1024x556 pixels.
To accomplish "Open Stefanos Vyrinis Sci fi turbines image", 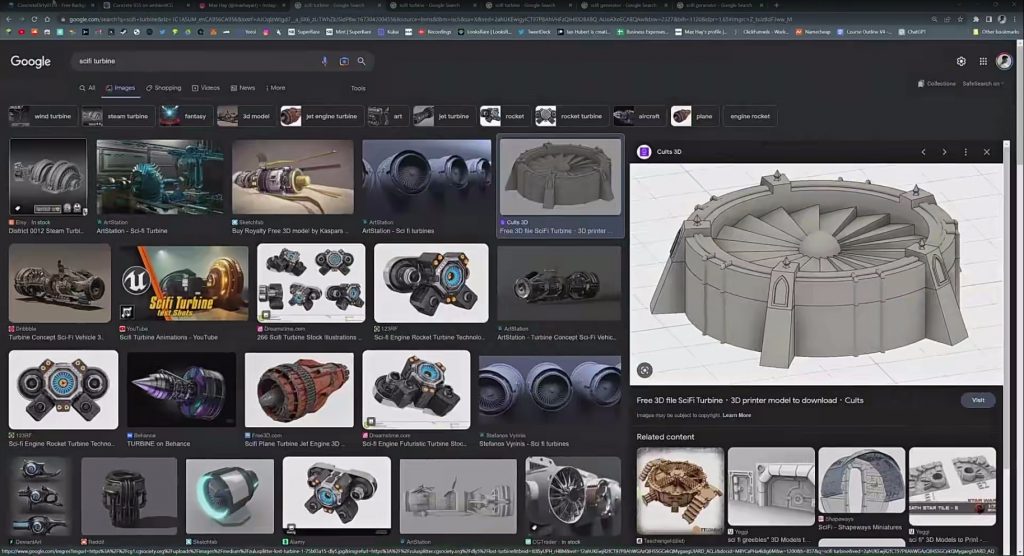I will [x=550, y=390].
